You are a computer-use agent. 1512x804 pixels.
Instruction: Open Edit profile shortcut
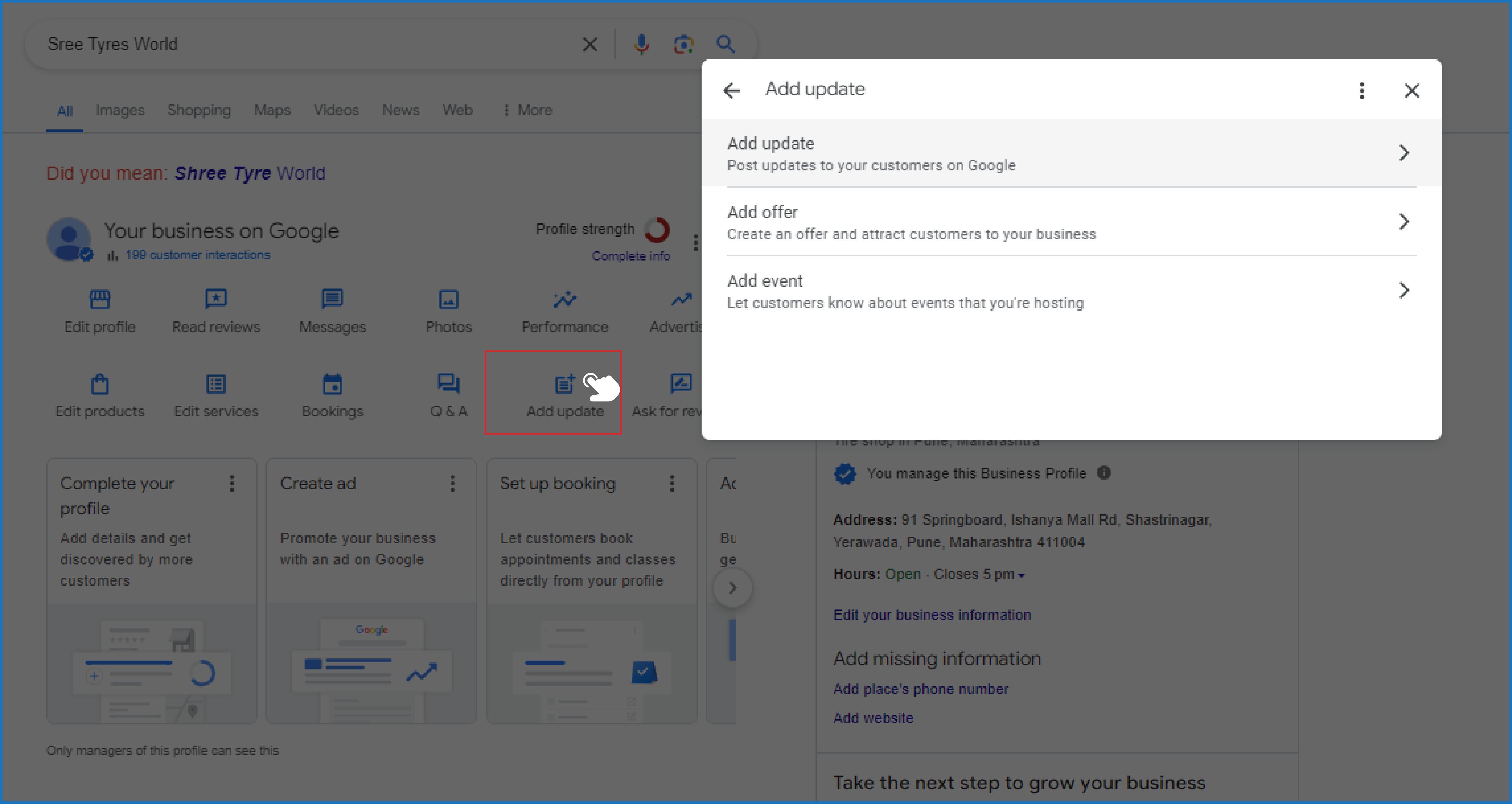coord(100,312)
